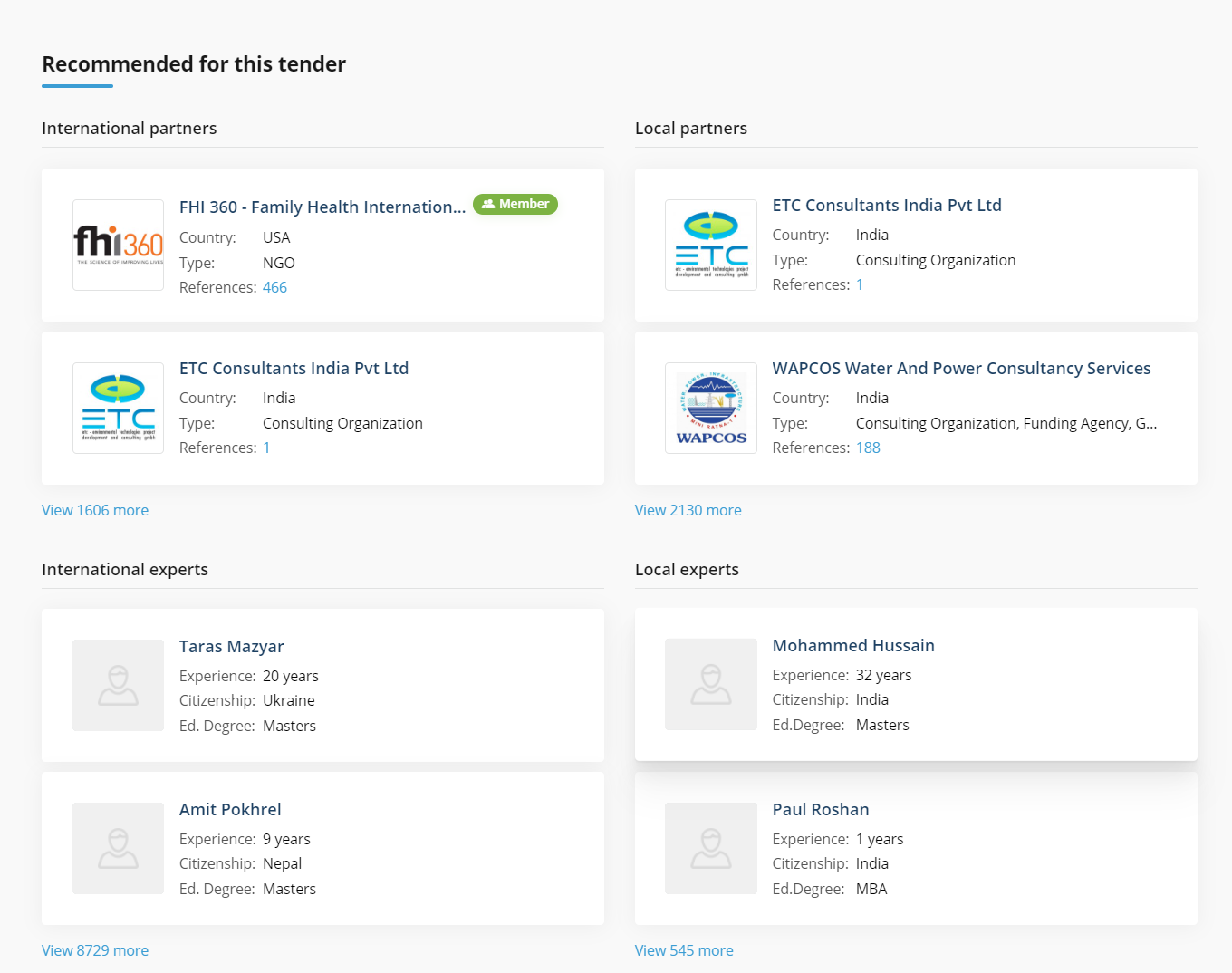1232x973 pixels.
Task: Open the WAPCOS logo thumbnail
Action: click(711, 408)
